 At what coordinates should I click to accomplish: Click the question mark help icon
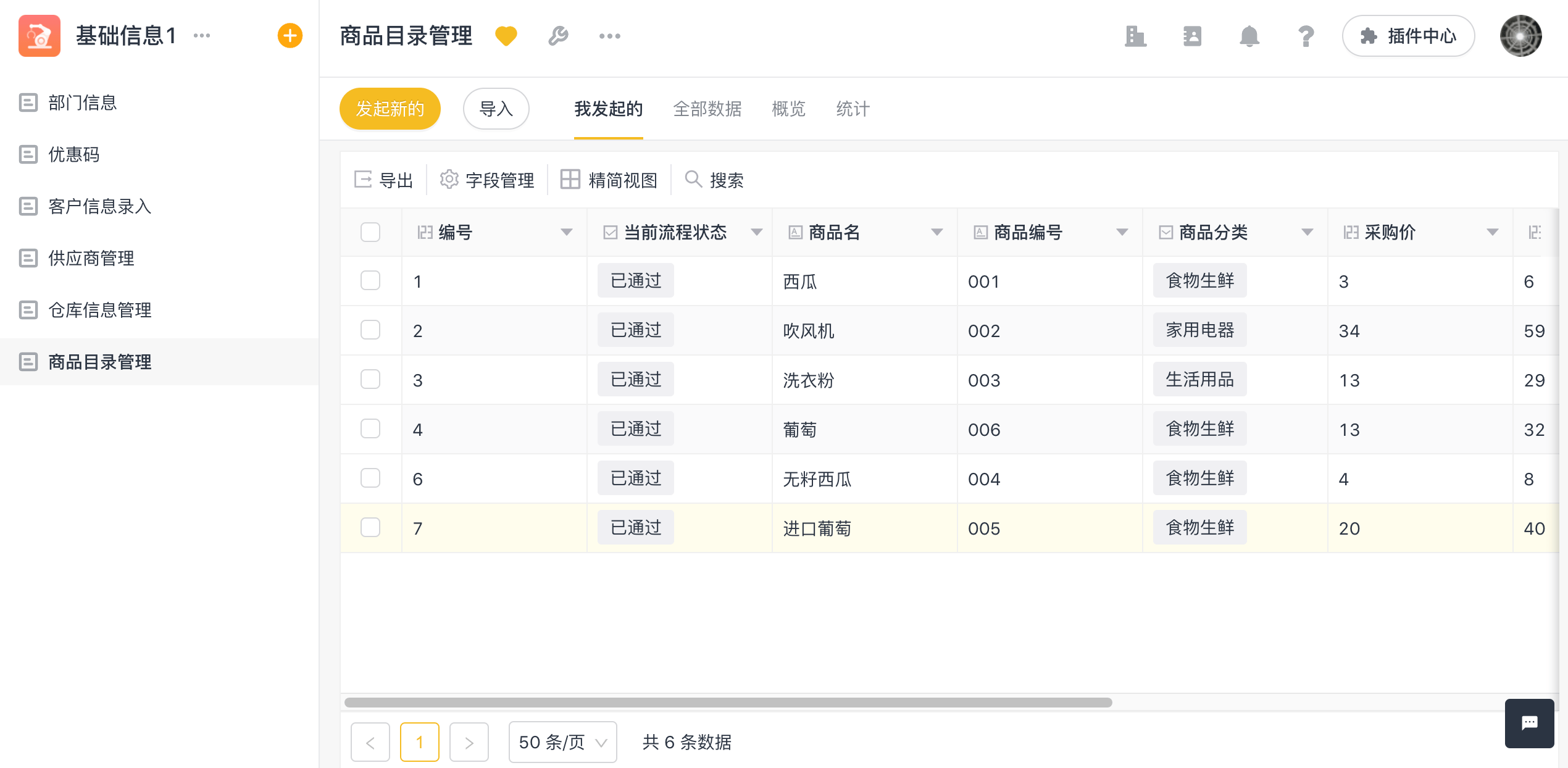1306,36
